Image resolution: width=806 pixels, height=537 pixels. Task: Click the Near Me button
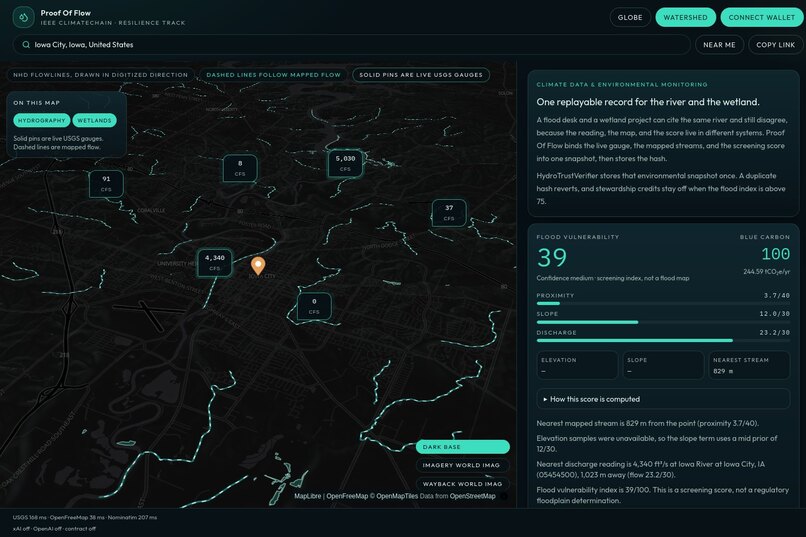pos(719,45)
